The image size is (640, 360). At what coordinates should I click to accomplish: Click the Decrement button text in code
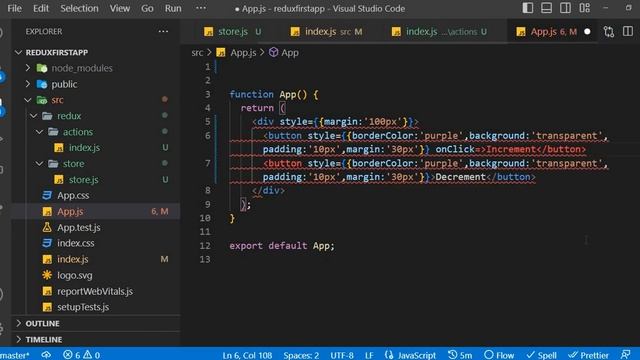460,177
